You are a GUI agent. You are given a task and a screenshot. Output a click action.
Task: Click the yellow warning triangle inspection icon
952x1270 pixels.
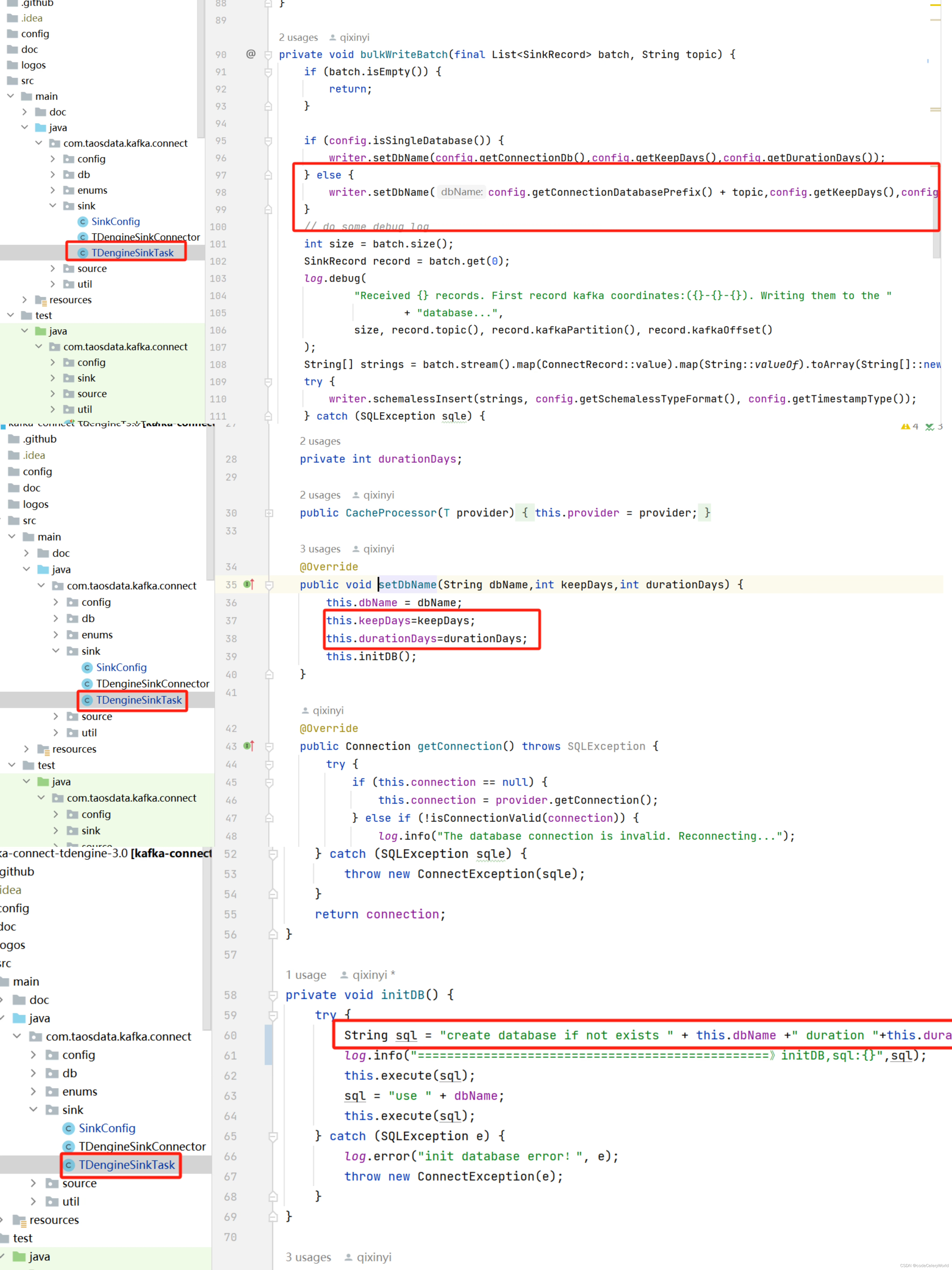tap(905, 427)
